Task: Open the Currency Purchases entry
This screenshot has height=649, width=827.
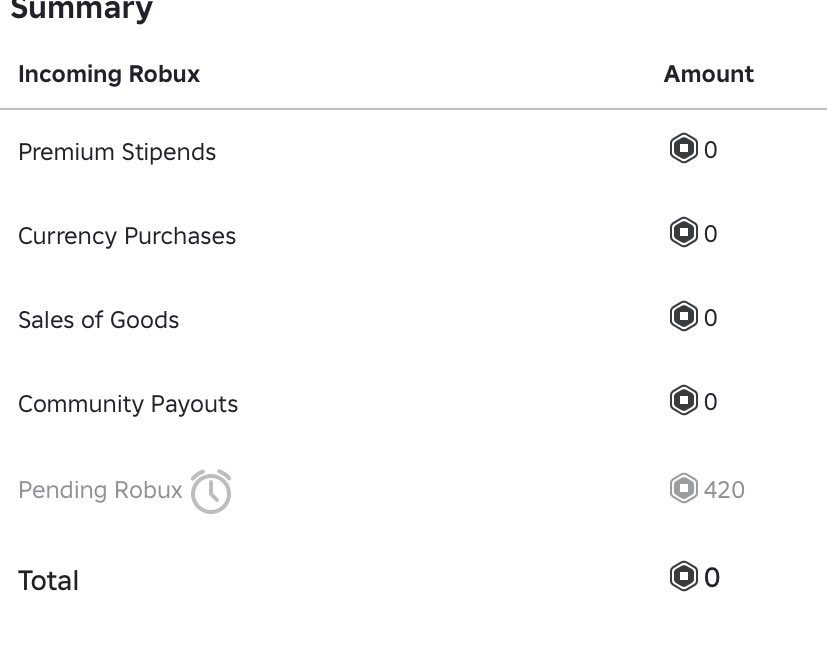Action: coord(127,236)
